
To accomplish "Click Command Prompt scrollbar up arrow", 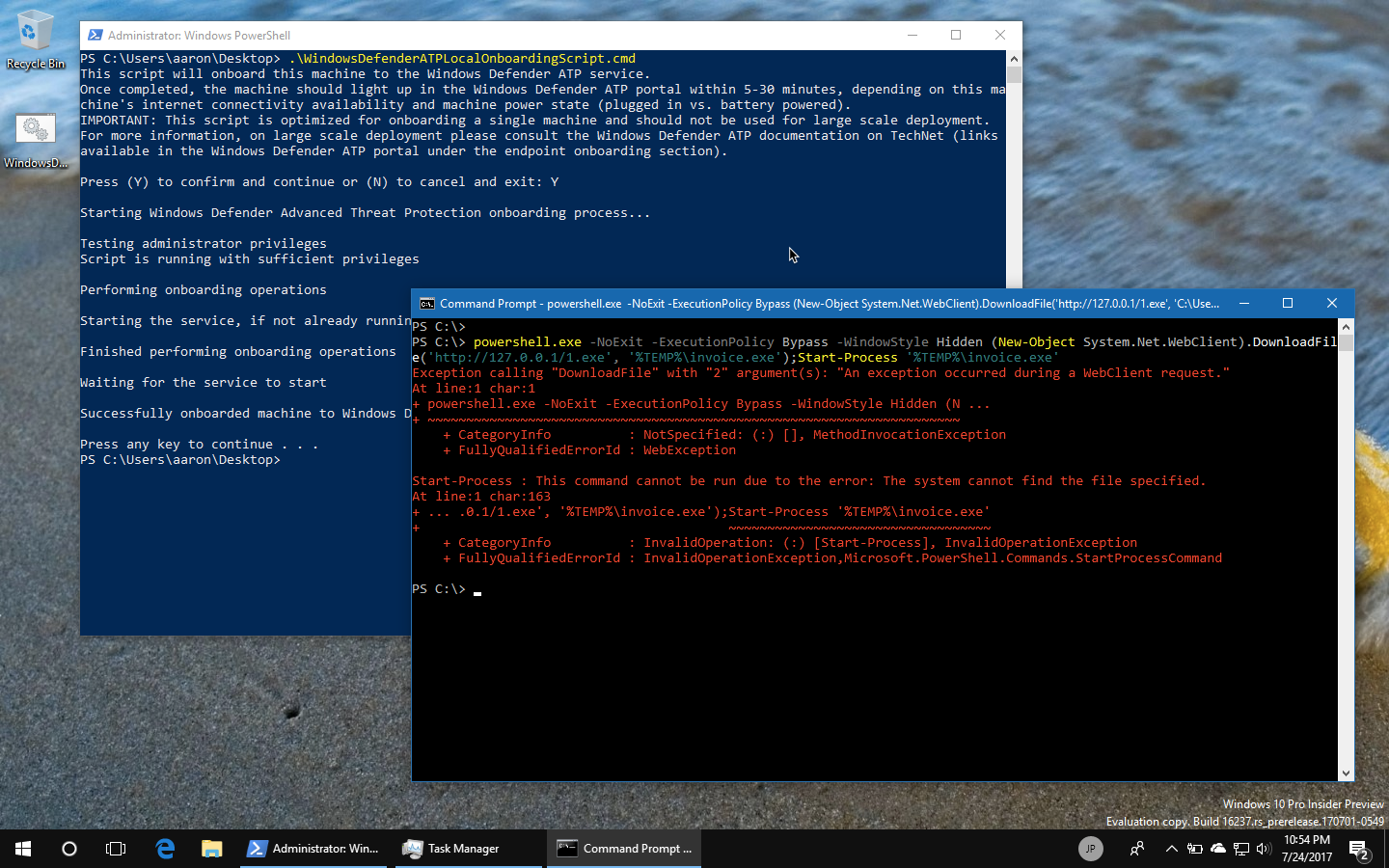I will (x=1346, y=326).
